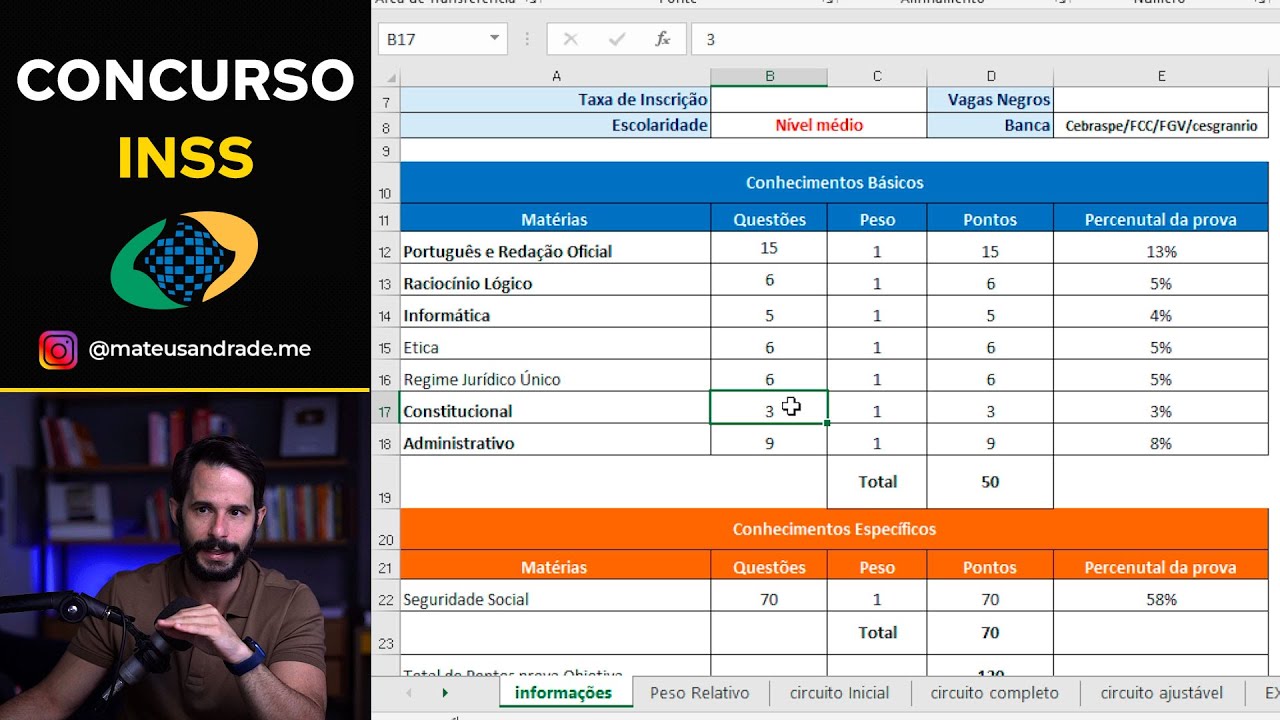Click the @mateusandrade.me Instagram handle

[199, 349]
